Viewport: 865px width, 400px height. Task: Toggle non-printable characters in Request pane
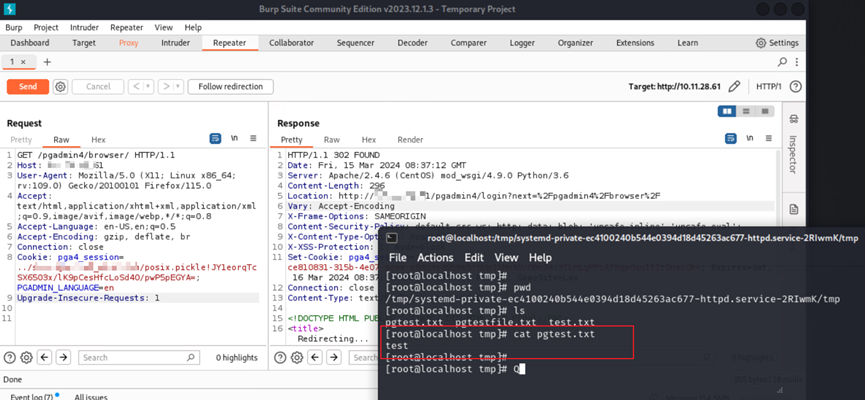[x=234, y=139]
